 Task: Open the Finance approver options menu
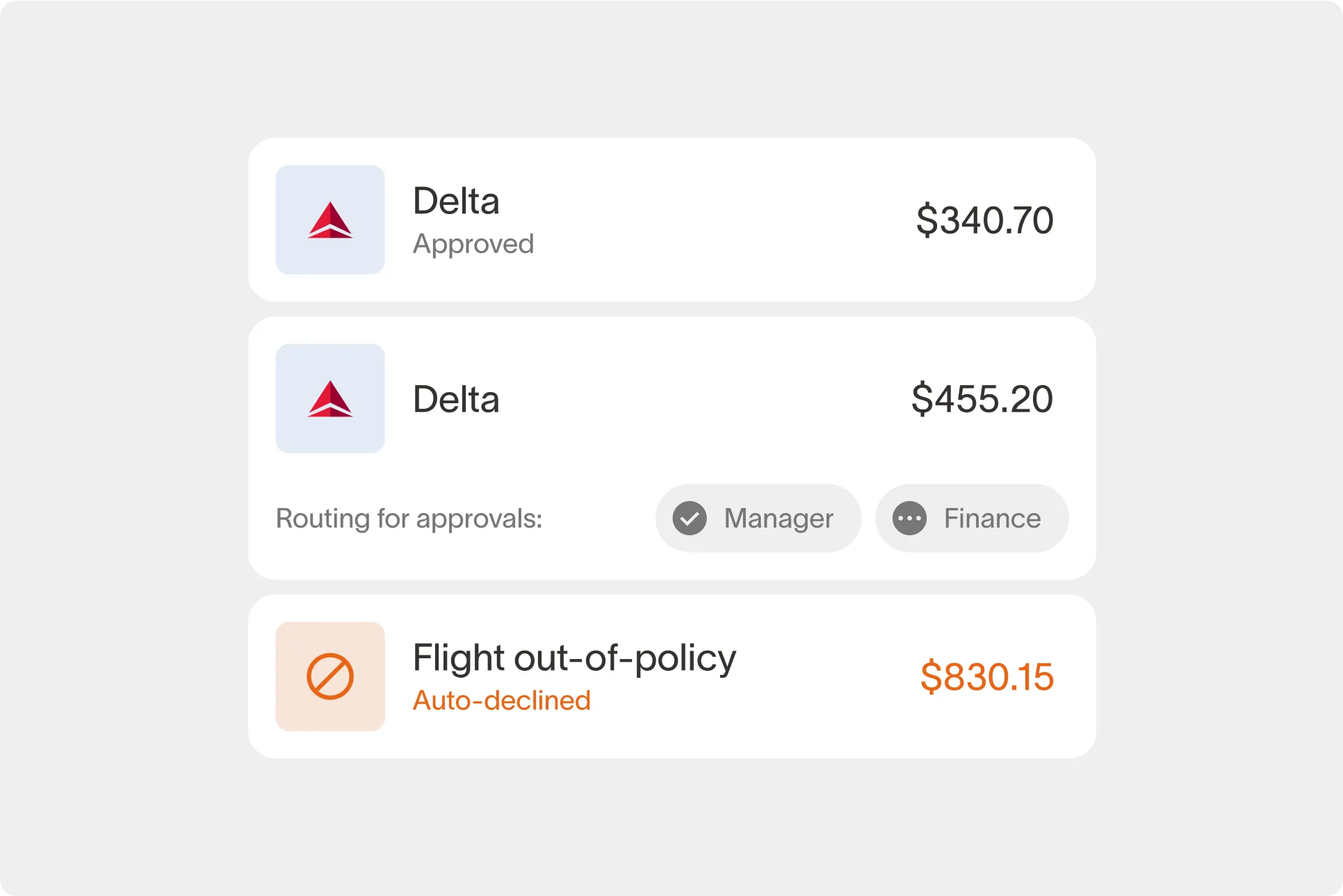(x=972, y=518)
